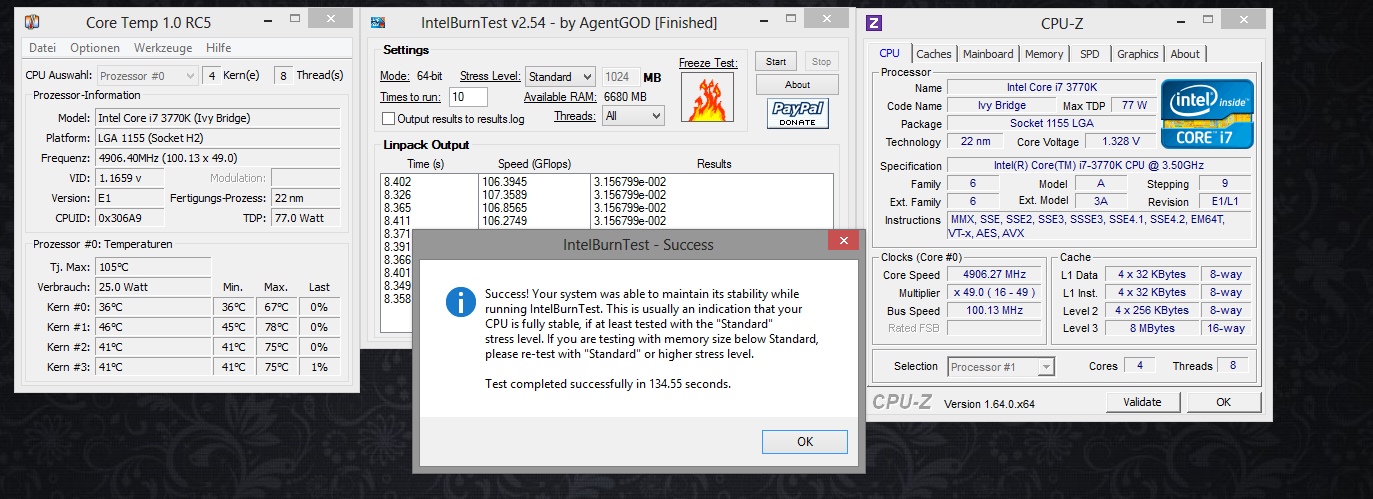The width and height of the screenshot is (1373, 499).
Task: Click the PayPal Donate image button
Action: tap(796, 113)
